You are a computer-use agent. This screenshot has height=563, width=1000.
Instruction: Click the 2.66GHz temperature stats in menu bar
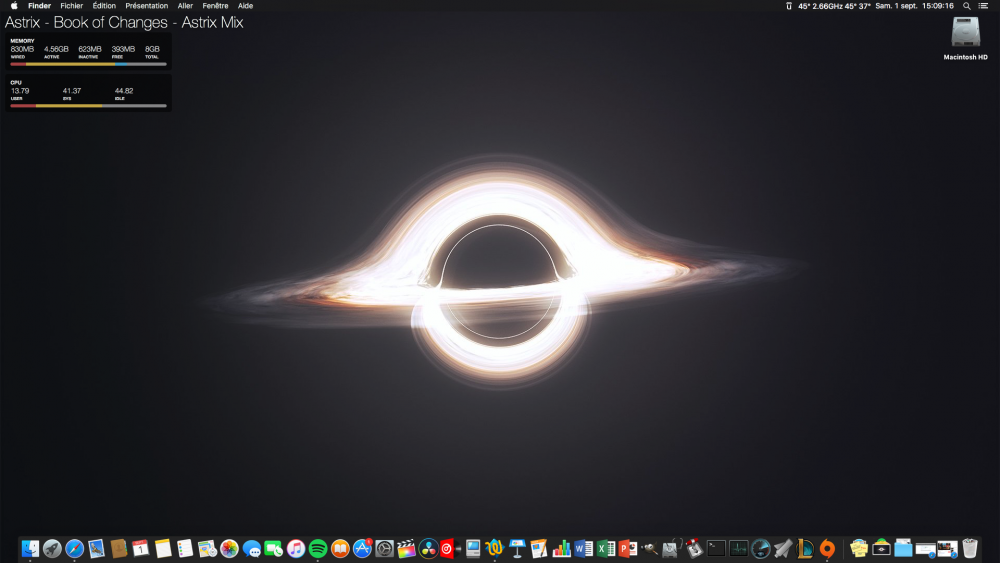[x=834, y=6]
